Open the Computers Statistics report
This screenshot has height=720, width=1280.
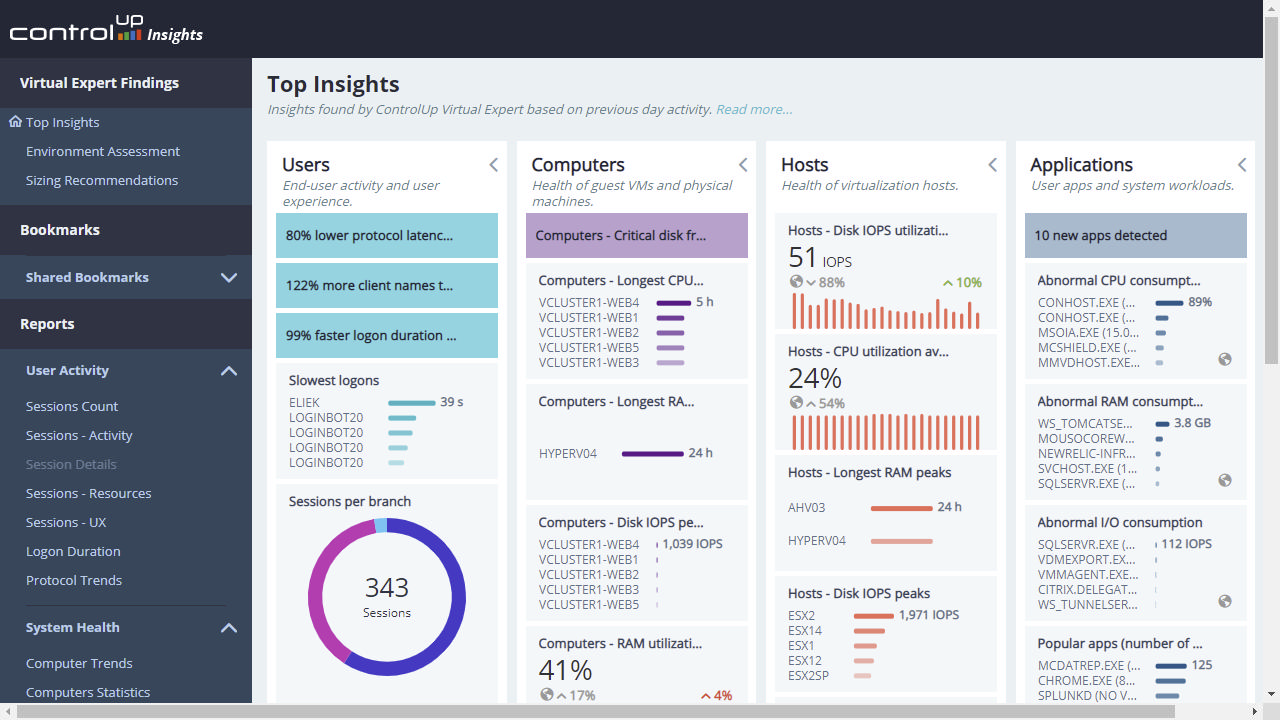pyautogui.click(x=88, y=692)
